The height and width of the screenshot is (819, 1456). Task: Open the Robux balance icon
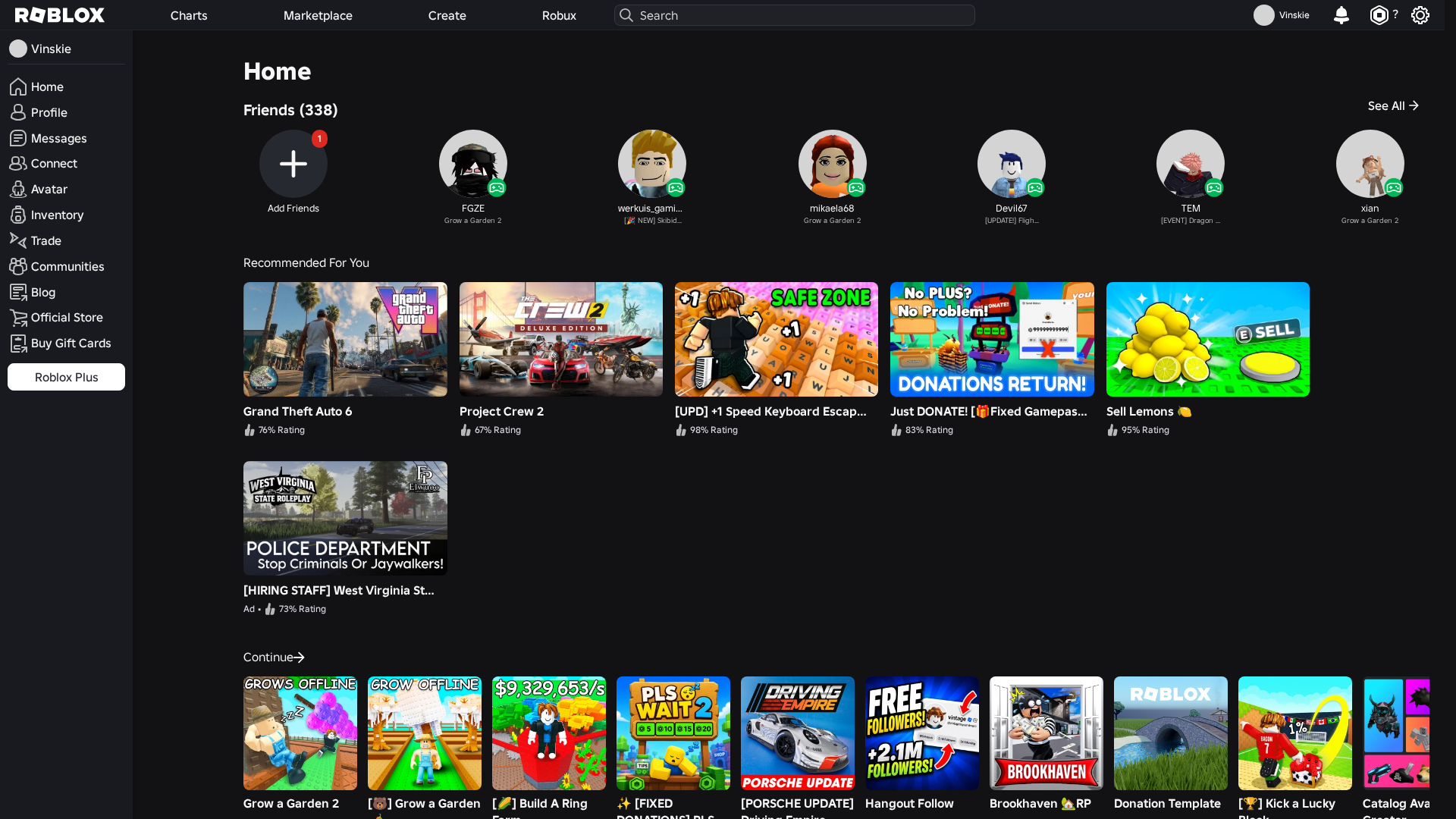point(1379,15)
